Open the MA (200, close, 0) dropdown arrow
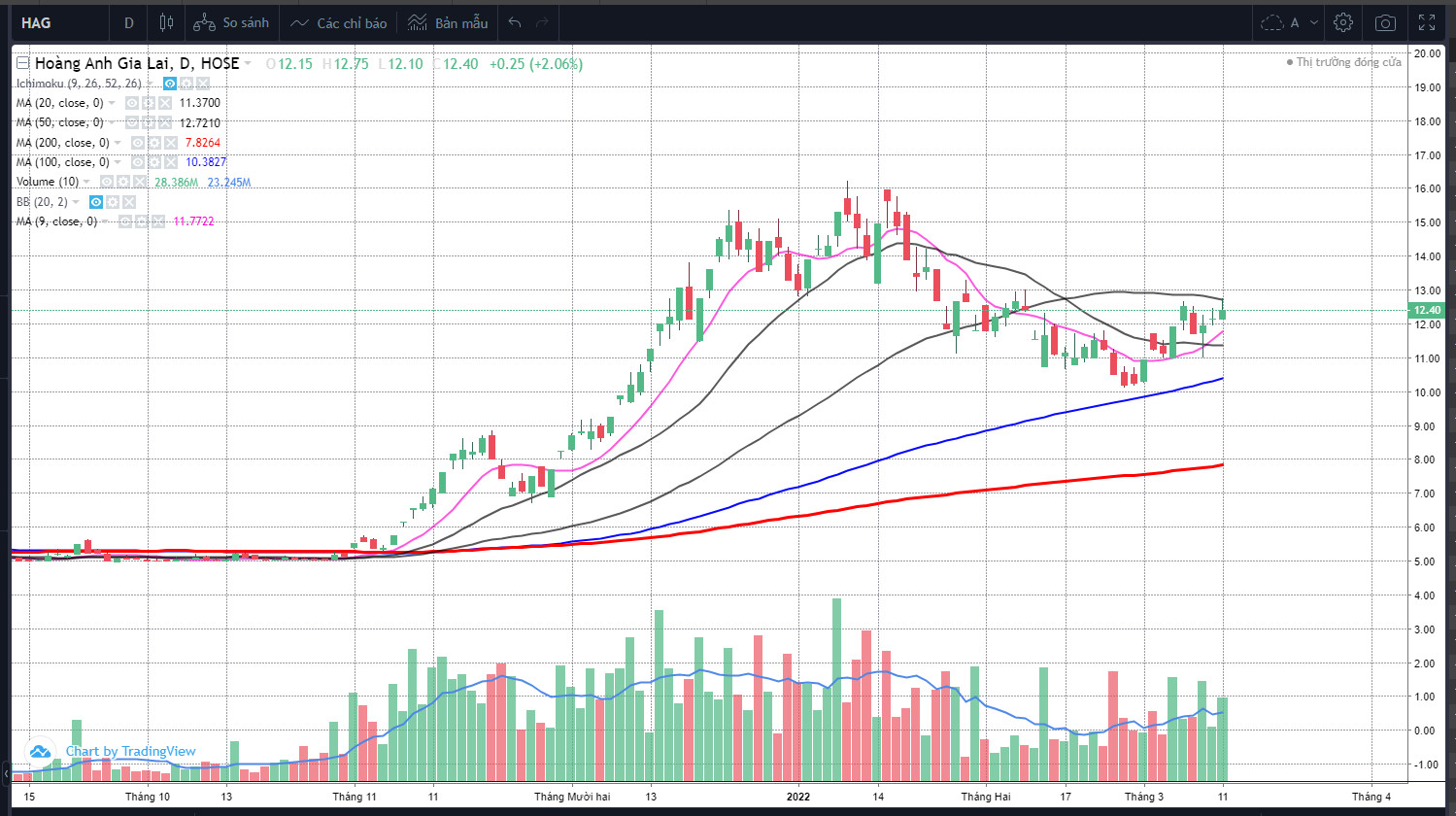The image size is (1456, 816). point(119,143)
